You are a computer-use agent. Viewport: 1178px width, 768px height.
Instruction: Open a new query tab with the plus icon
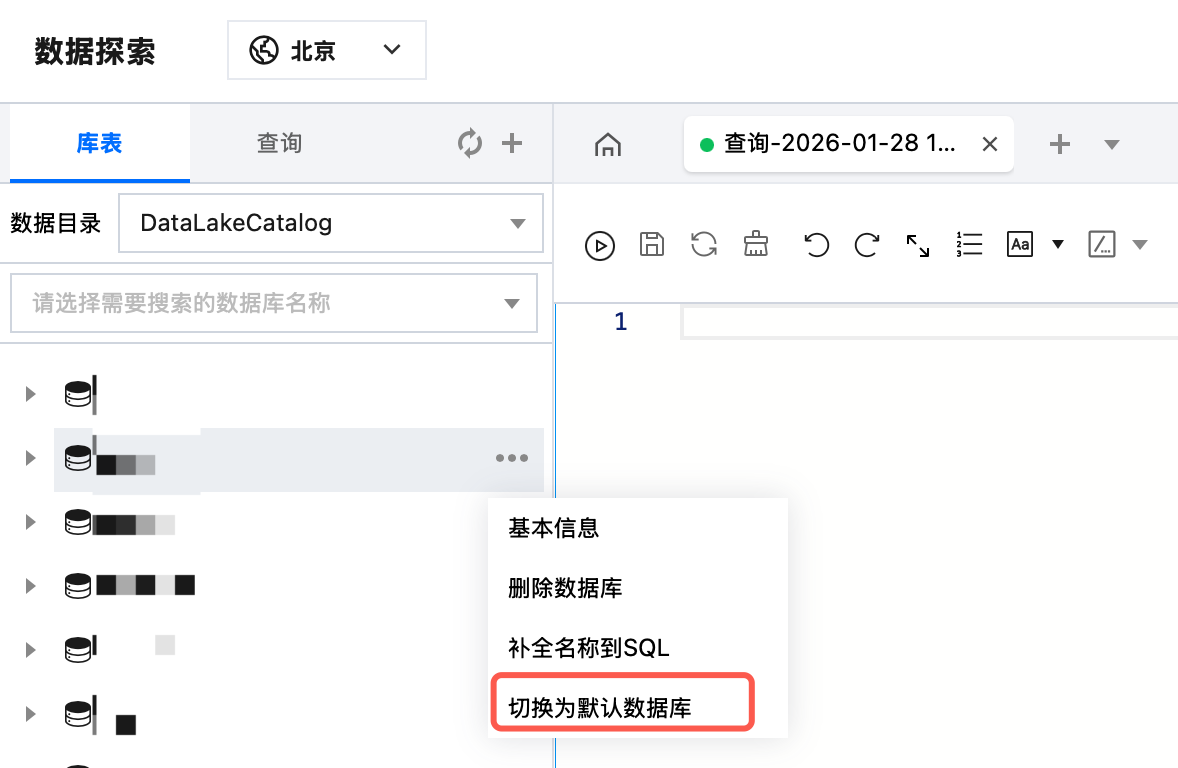(x=1059, y=144)
